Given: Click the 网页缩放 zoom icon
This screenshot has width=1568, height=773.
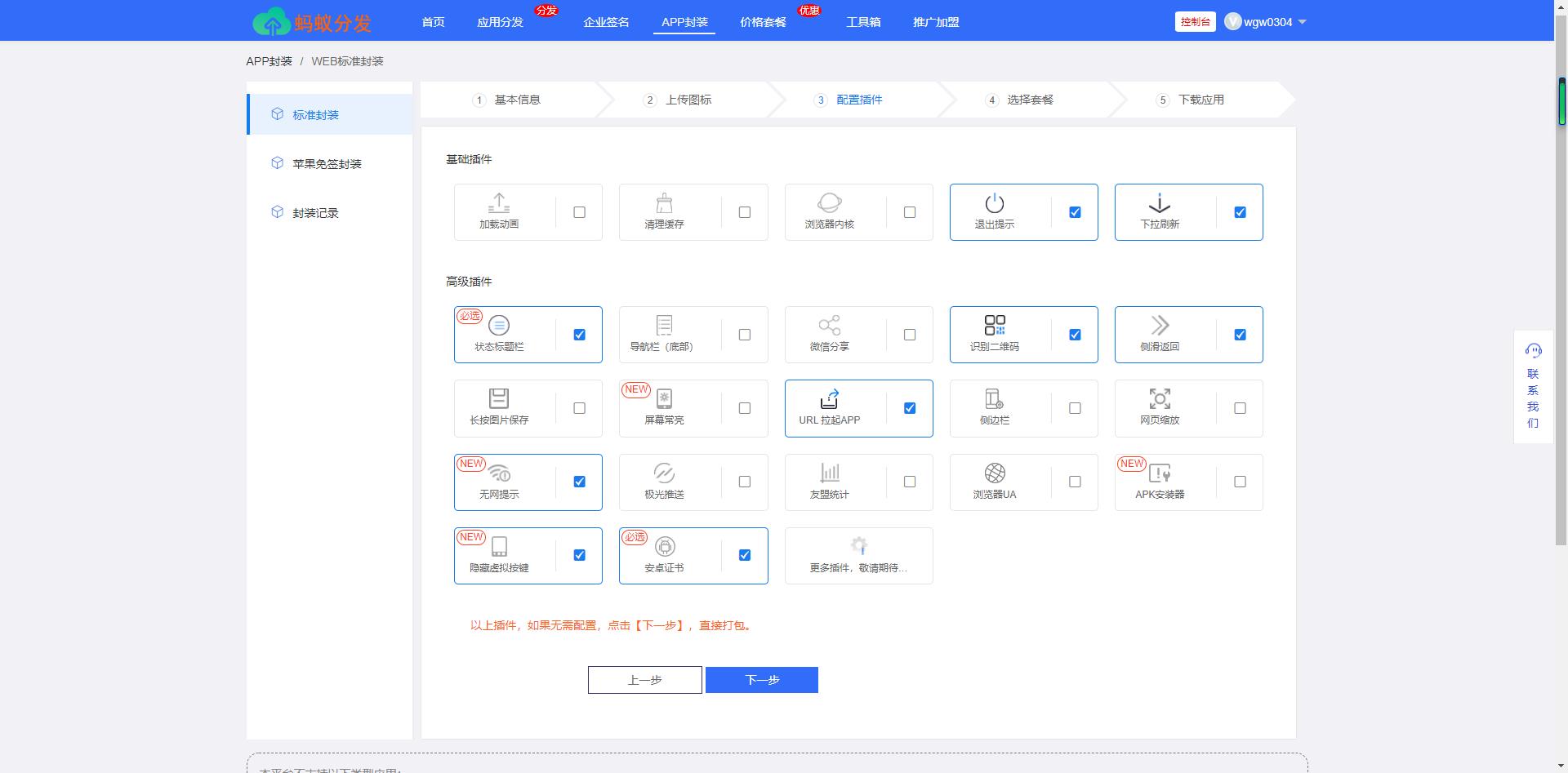Looking at the screenshot, I should [x=1159, y=398].
